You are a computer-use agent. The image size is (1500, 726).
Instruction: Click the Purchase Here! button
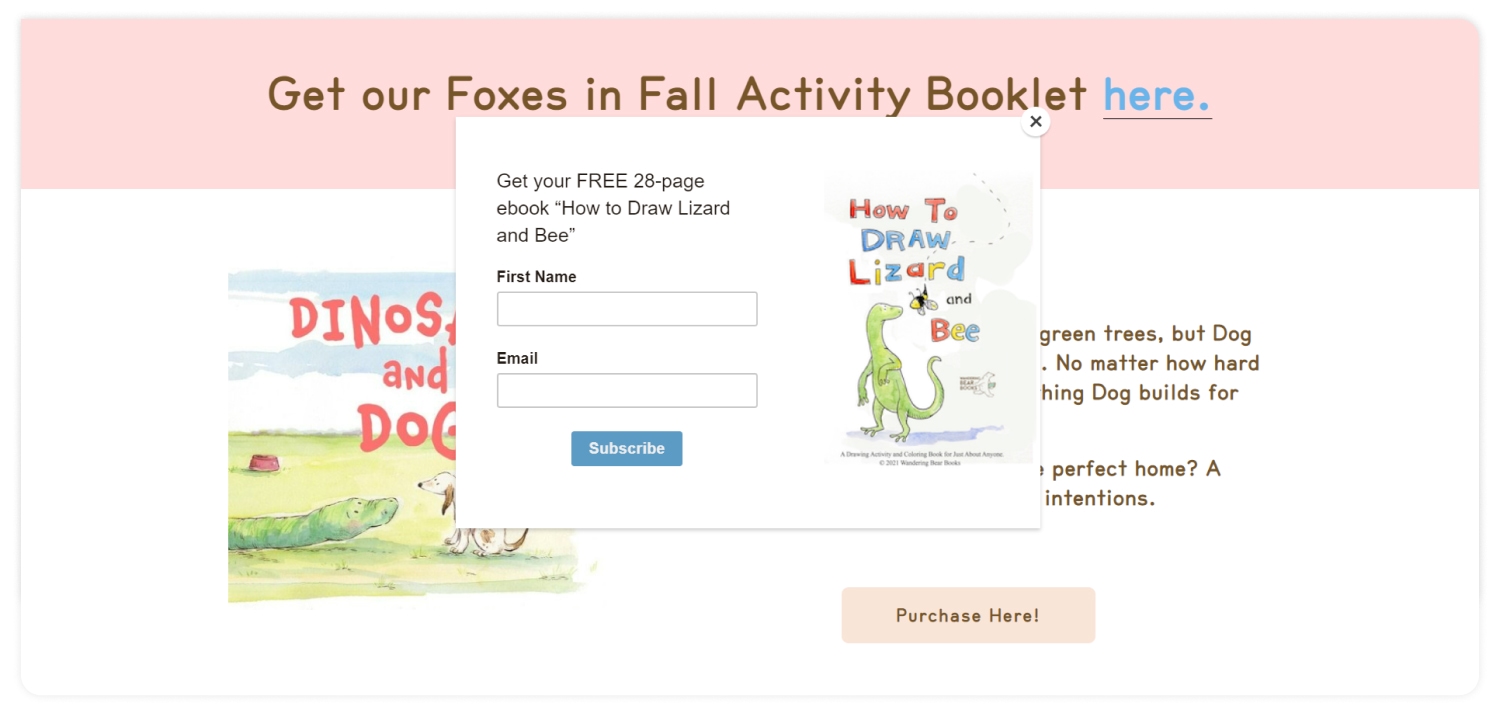click(x=968, y=615)
